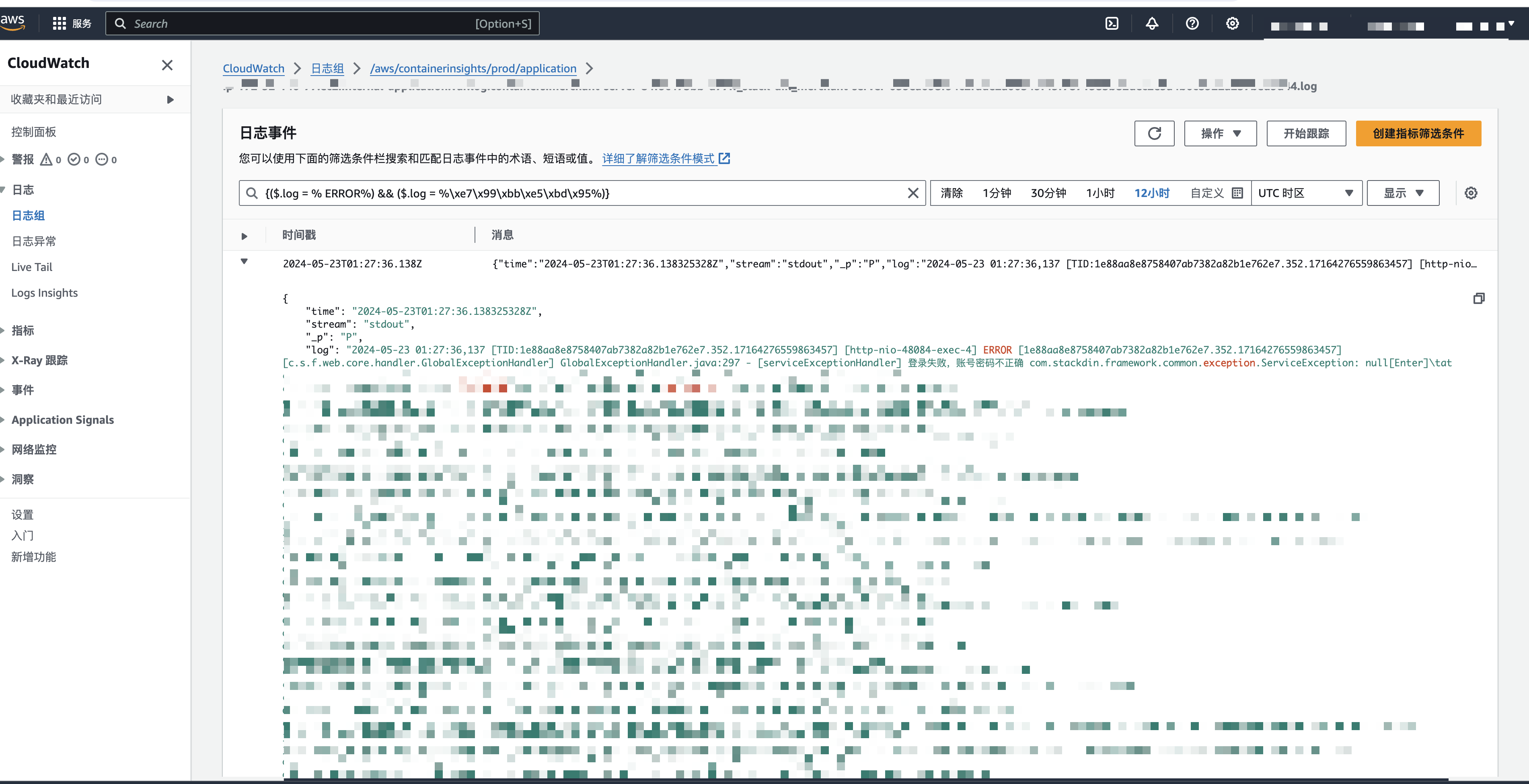Viewport: 1529px width, 784px height.
Task: Expand the X-Ray 跟踪 section
Action: coord(3,360)
